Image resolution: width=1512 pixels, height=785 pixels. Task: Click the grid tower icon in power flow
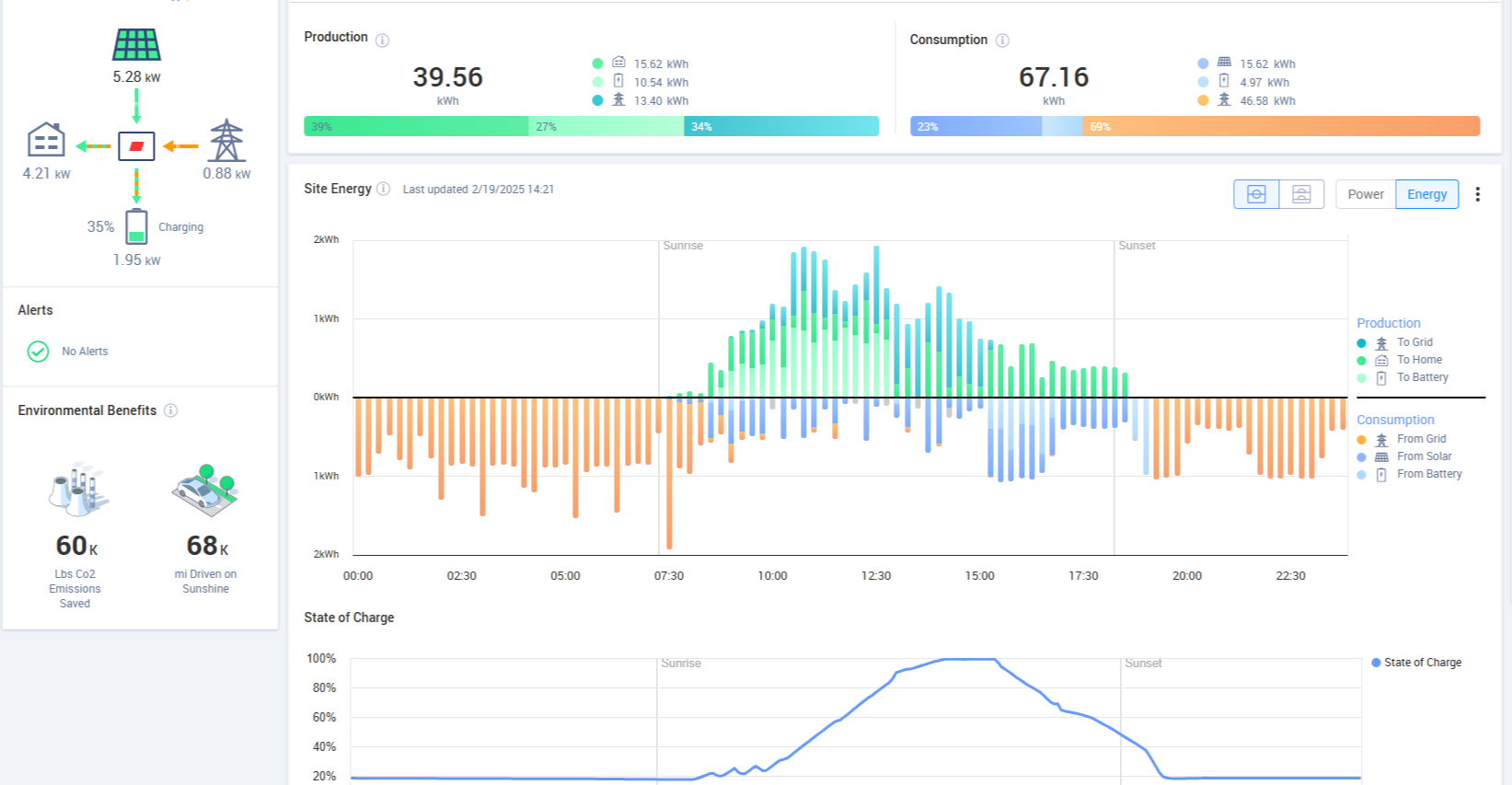(226, 141)
